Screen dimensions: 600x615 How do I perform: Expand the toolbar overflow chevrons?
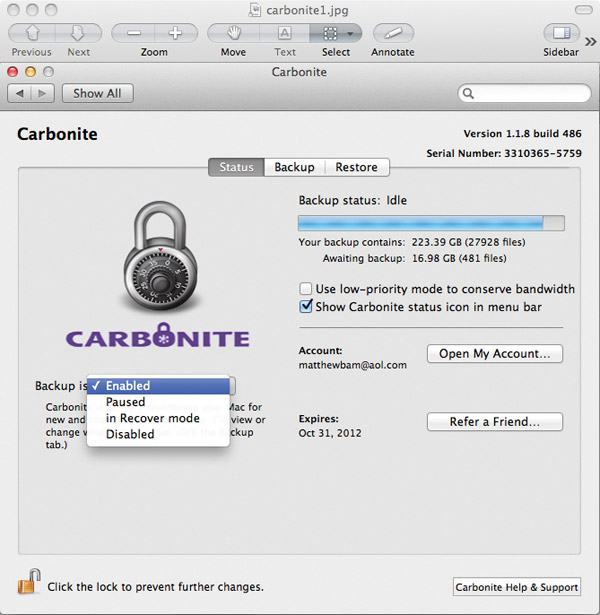(591, 41)
